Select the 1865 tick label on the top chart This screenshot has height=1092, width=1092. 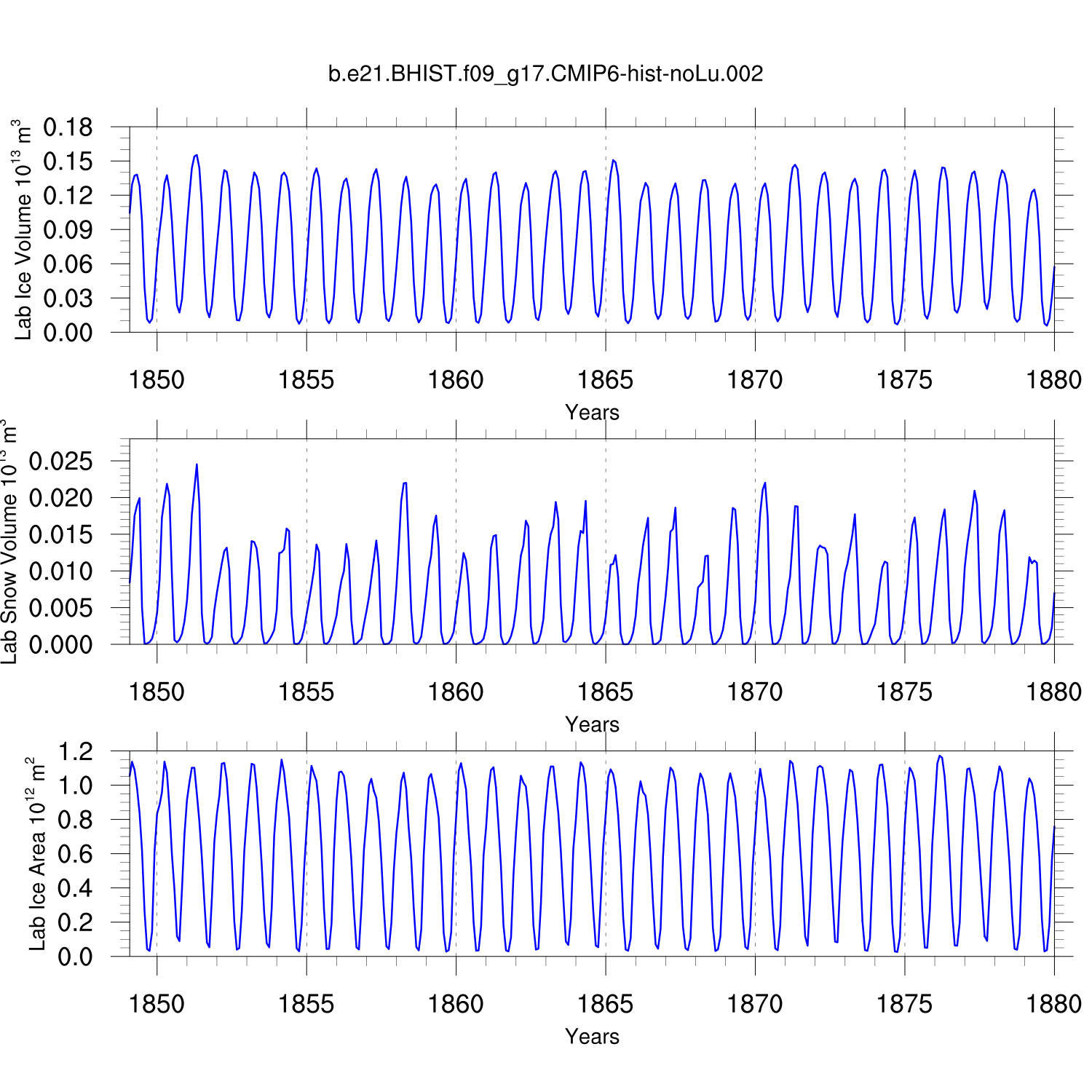tap(605, 380)
